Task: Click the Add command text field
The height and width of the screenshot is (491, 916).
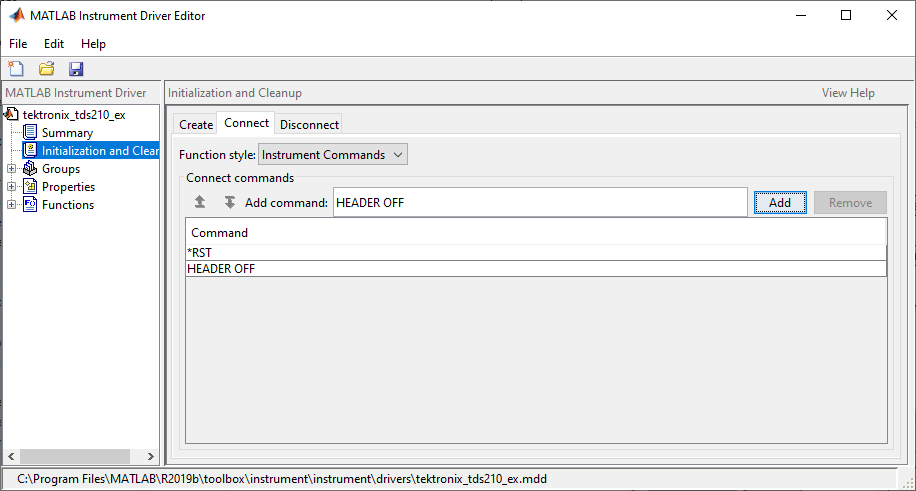Action: 540,202
